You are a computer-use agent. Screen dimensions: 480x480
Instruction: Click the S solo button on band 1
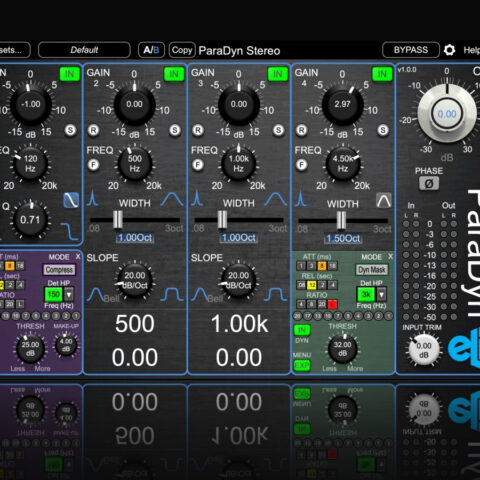70,130
